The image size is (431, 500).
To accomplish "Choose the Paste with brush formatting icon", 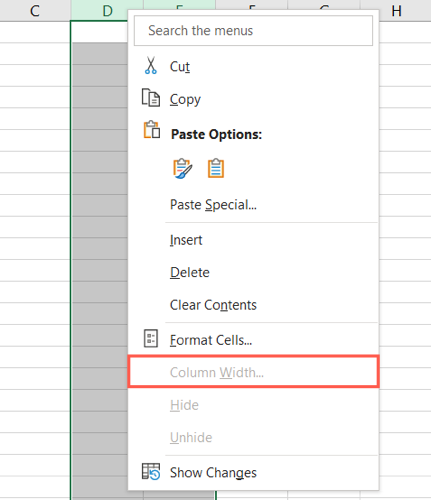I will tap(182, 168).
